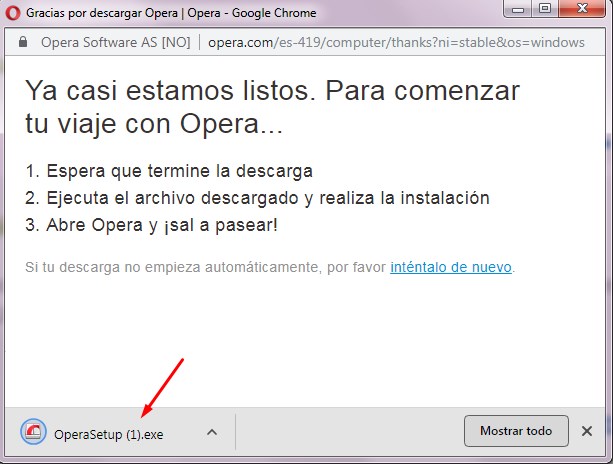Image resolution: width=613 pixels, height=464 pixels.
Task: Close the downloads bar
Action: pyautogui.click(x=586, y=431)
